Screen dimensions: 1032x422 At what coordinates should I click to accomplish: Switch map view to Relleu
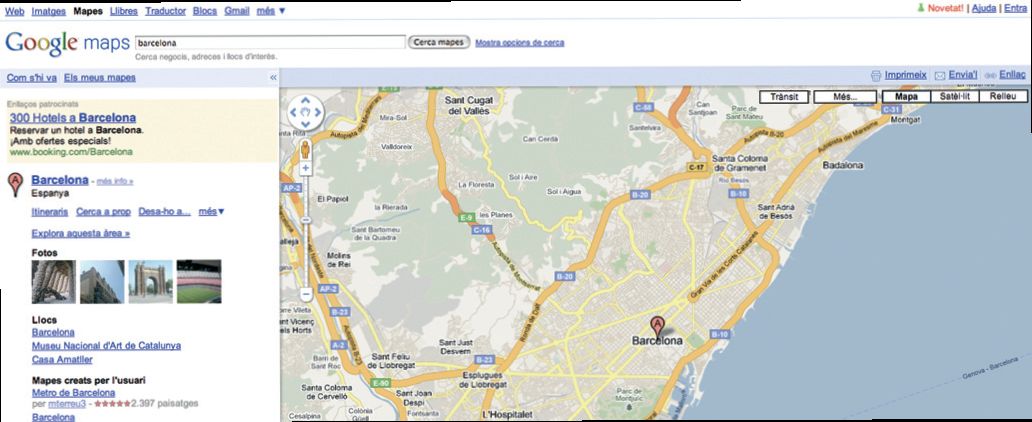click(1002, 97)
